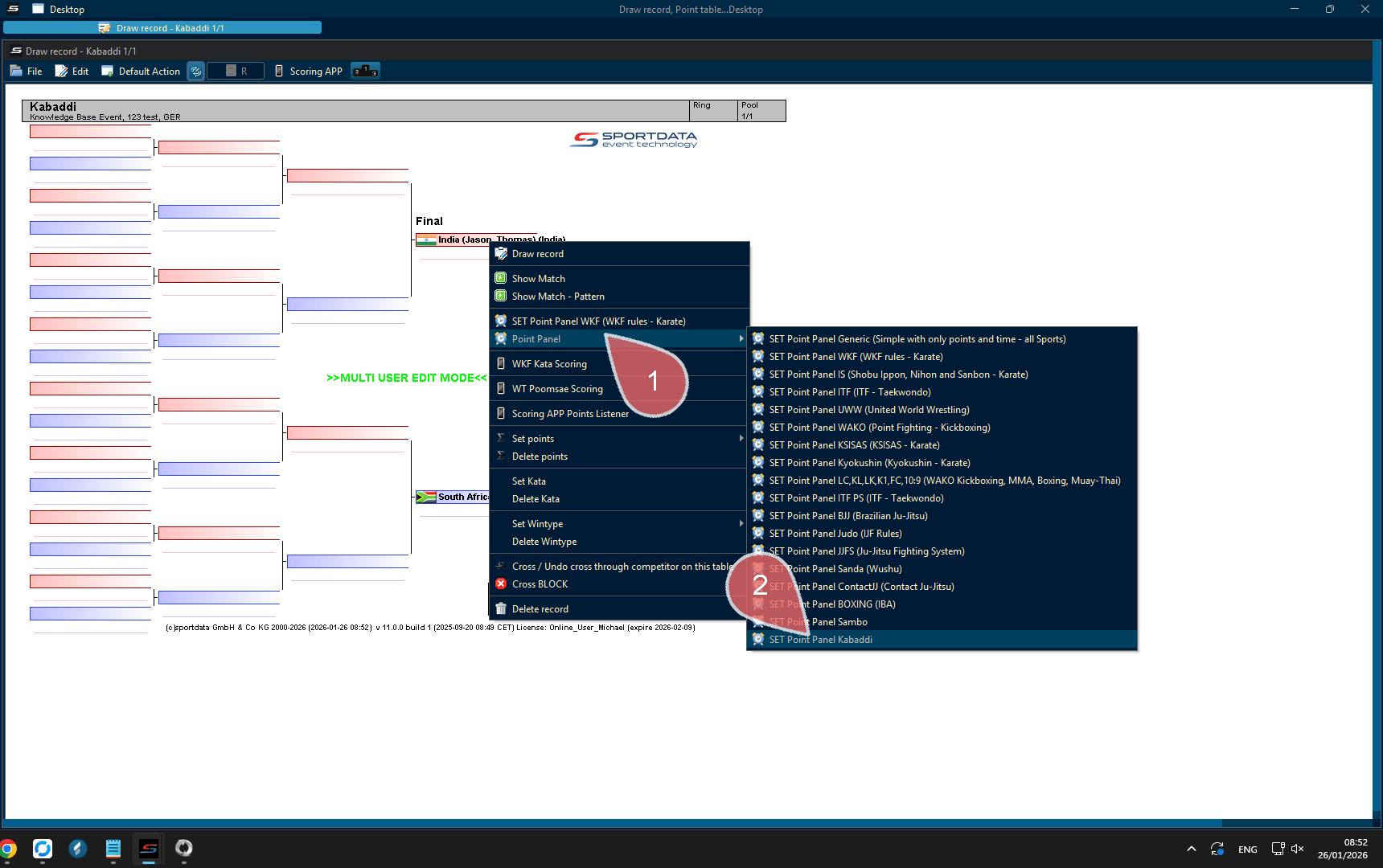Screen dimensions: 1383x868
Task: Choose Show Match from context menu
Action: (x=538, y=279)
